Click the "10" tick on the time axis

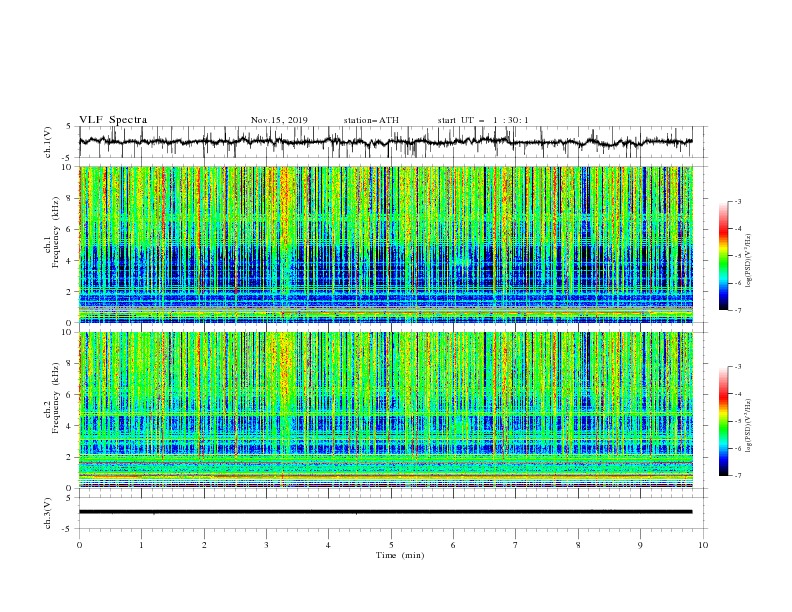(x=703, y=545)
